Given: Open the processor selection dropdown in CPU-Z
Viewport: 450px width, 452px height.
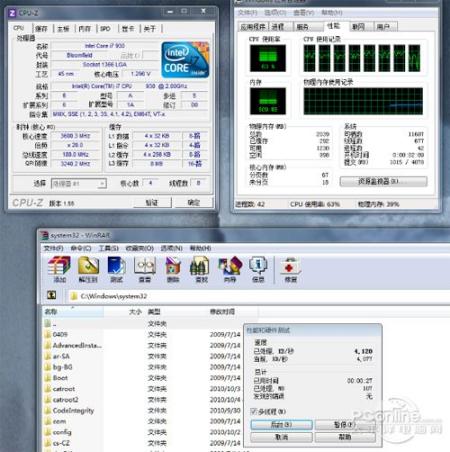Looking at the screenshot, I should point(79,183).
